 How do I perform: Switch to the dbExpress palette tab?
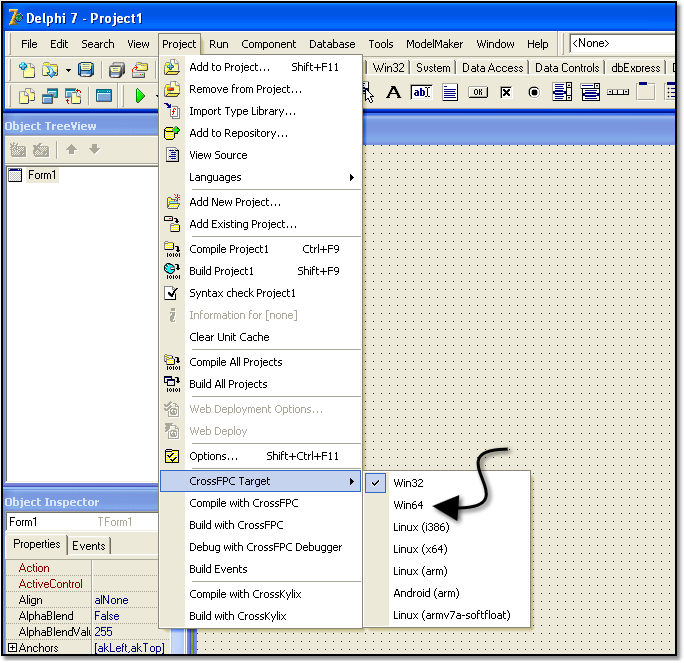636,68
